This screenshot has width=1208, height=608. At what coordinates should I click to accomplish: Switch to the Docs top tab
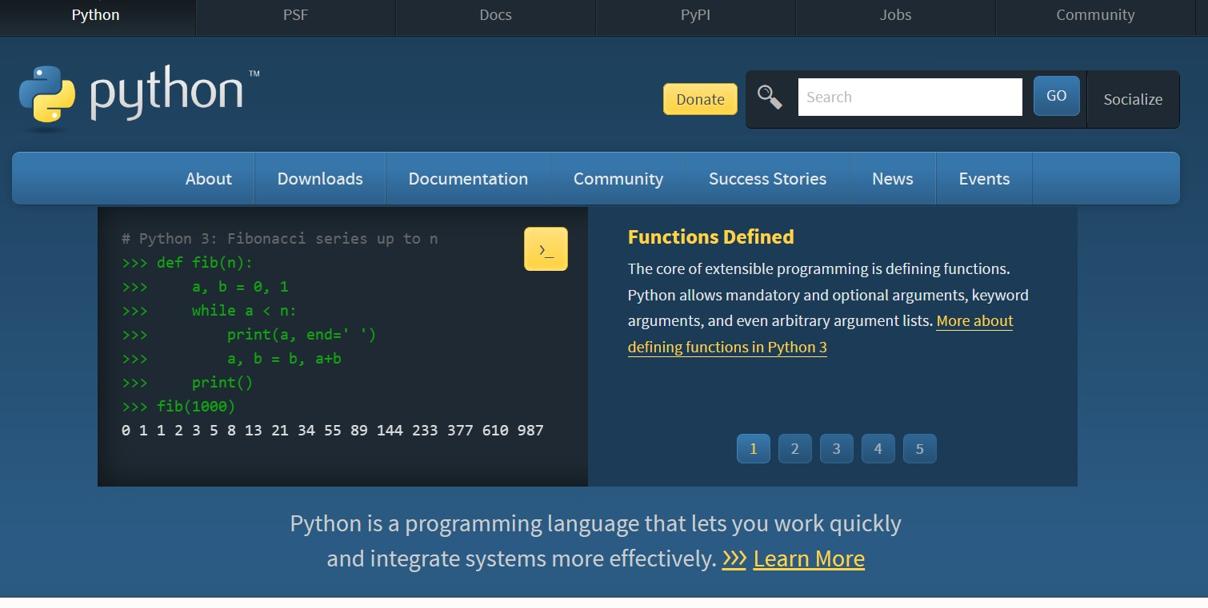click(x=496, y=15)
